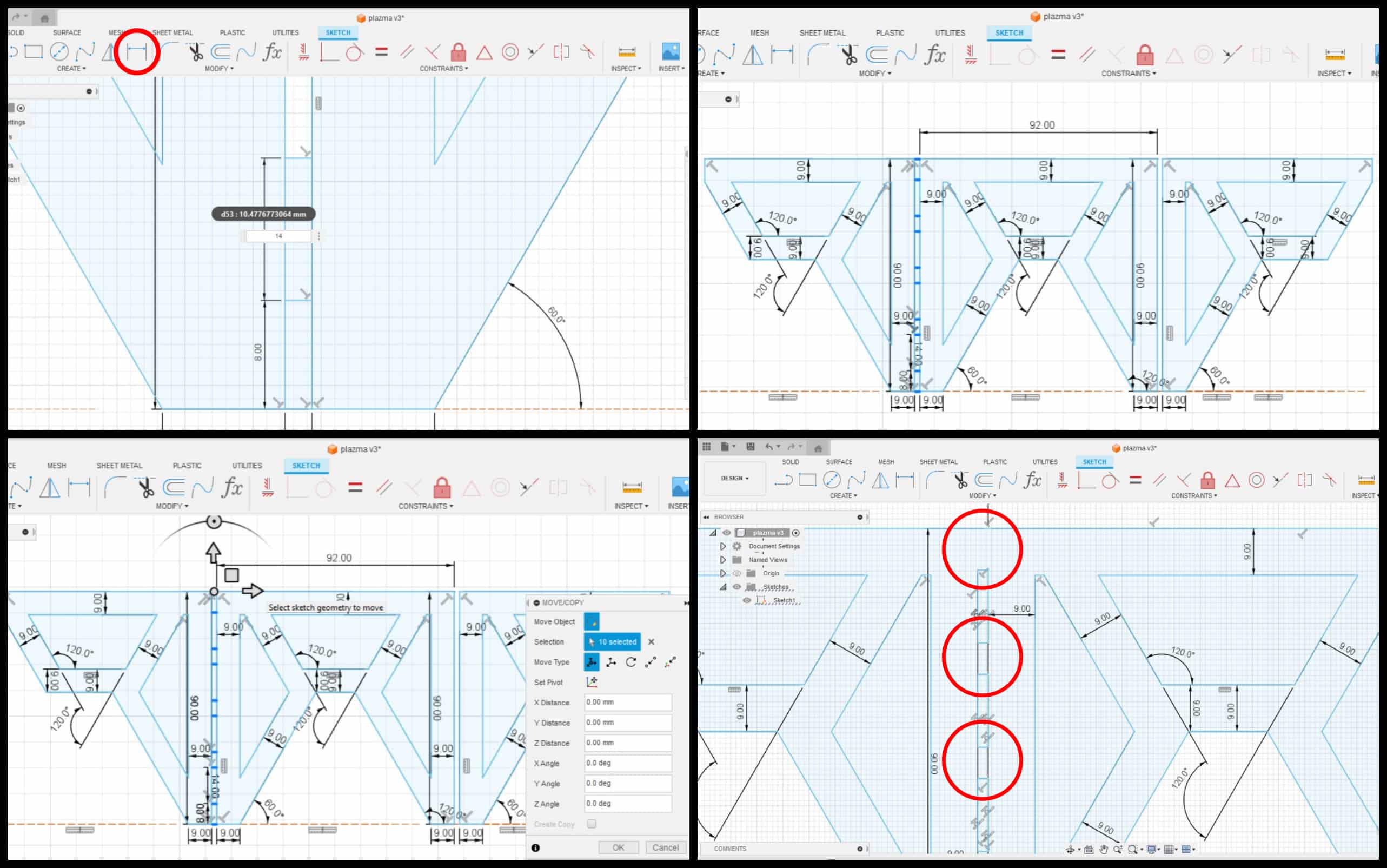Click the Set Pivot icon
Screen dimensions: 1387x868
click(592, 682)
